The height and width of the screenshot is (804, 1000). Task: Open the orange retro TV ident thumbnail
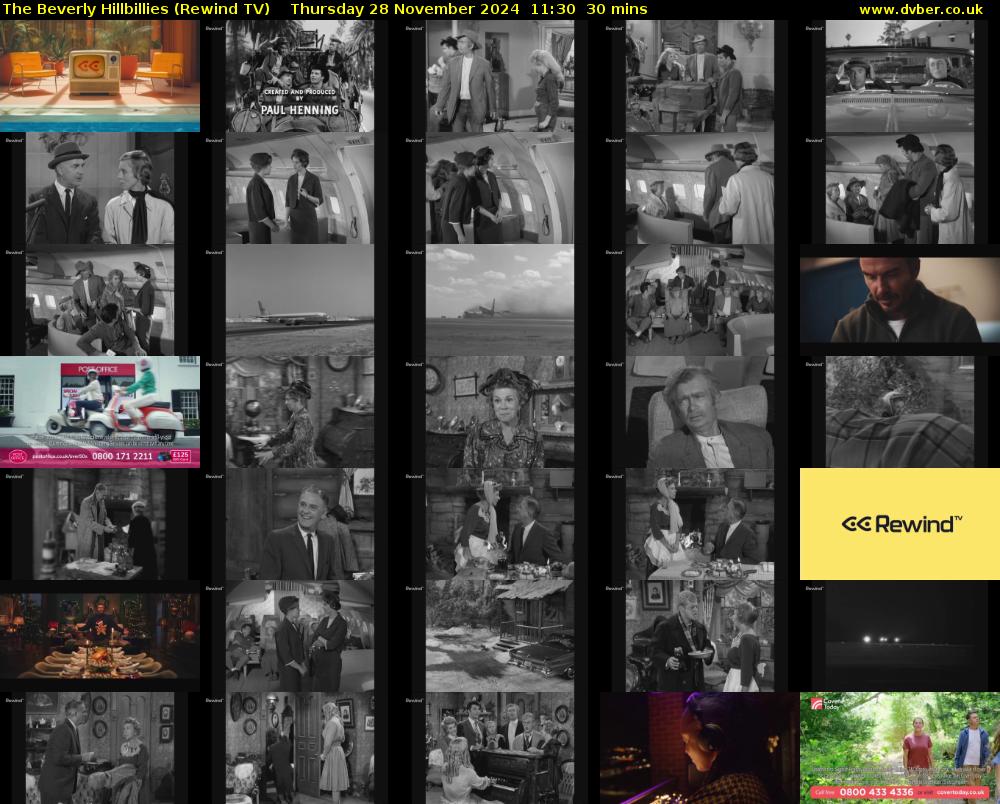tap(99, 76)
